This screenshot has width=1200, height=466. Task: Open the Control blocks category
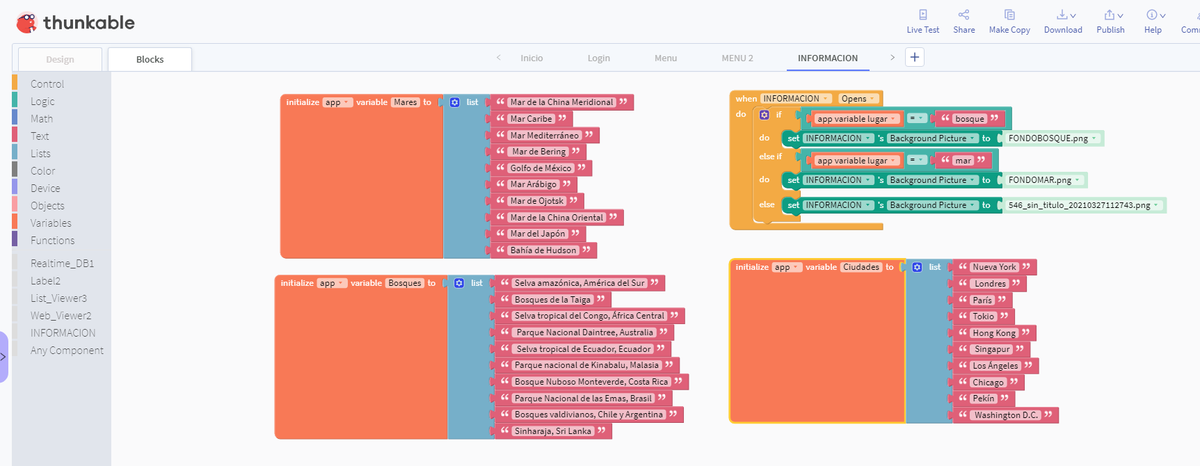(47, 84)
